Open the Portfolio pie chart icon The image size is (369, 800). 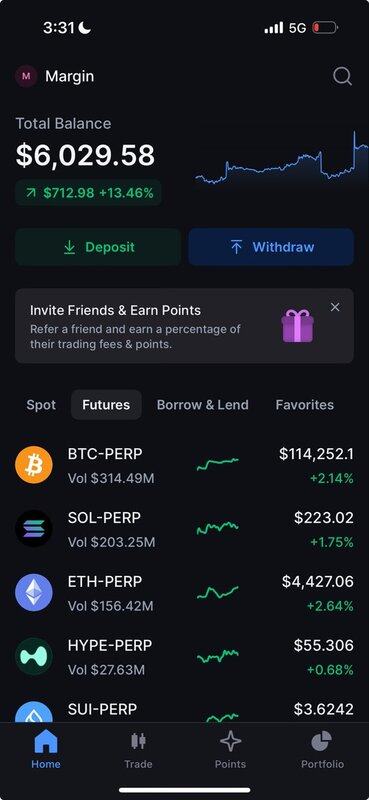pyautogui.click(x=322, y=741)
